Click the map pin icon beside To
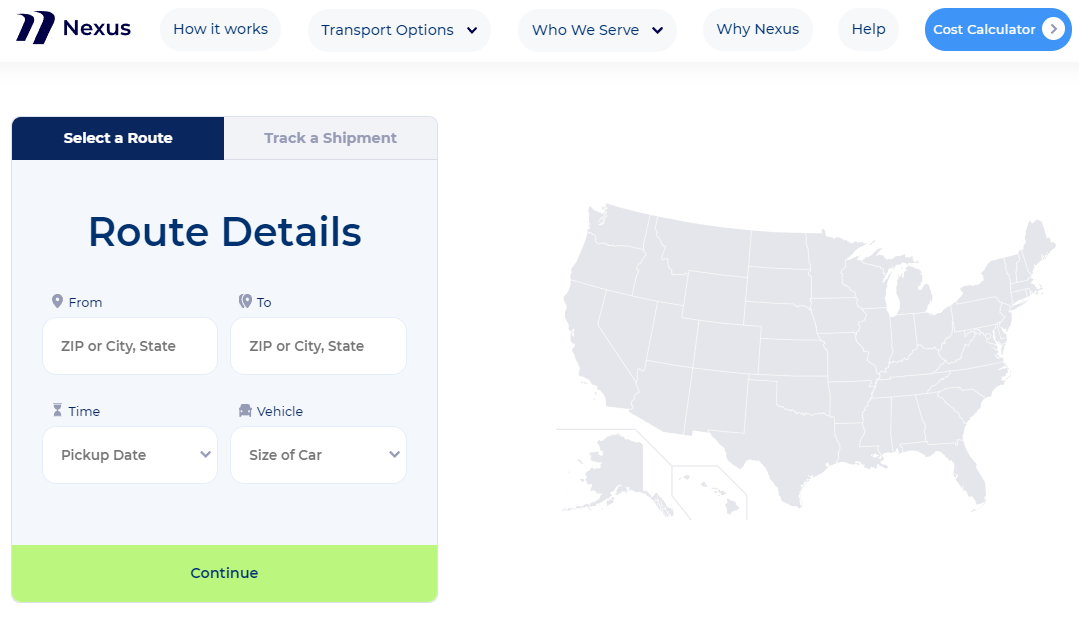This screenshot has width=1079, height=621. (x=245, y=302)
